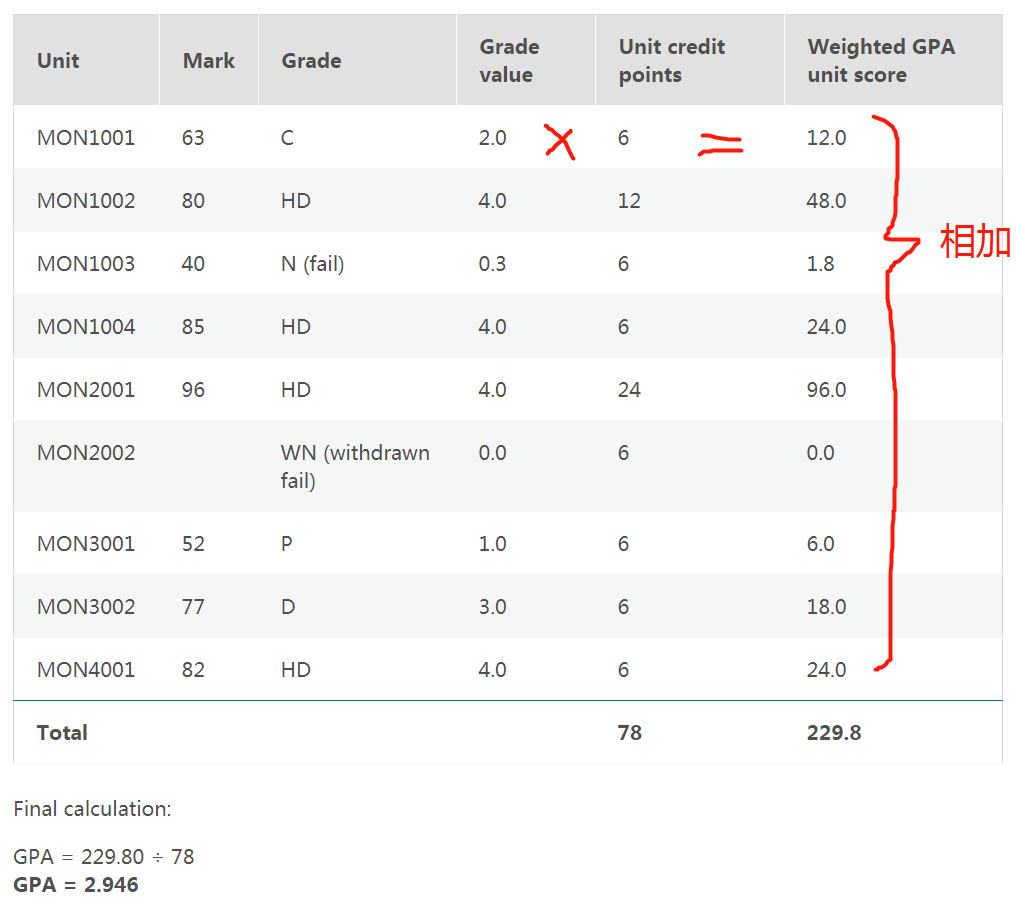The width and height of the screenshot is (1016, 906).
Task: Click mark 77 in MON3002 row
Action: coord(193,607)
